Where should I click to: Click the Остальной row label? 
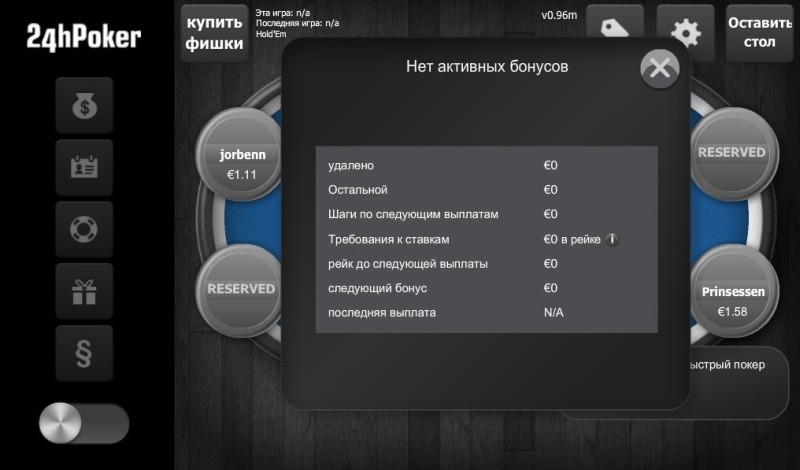(358, 190)
